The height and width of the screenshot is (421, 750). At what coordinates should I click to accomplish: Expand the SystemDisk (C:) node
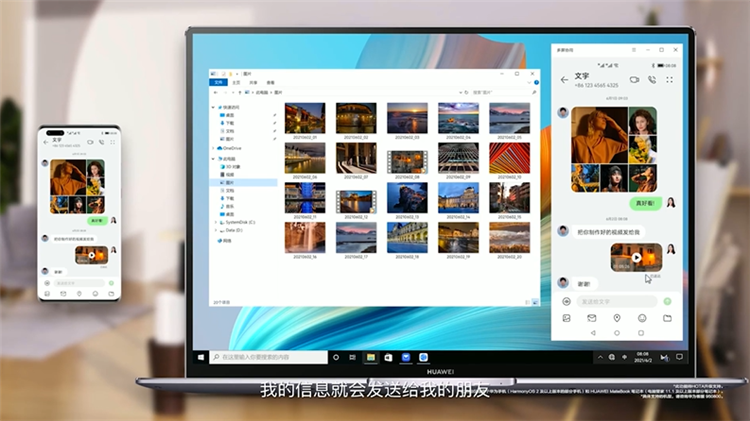216,222
